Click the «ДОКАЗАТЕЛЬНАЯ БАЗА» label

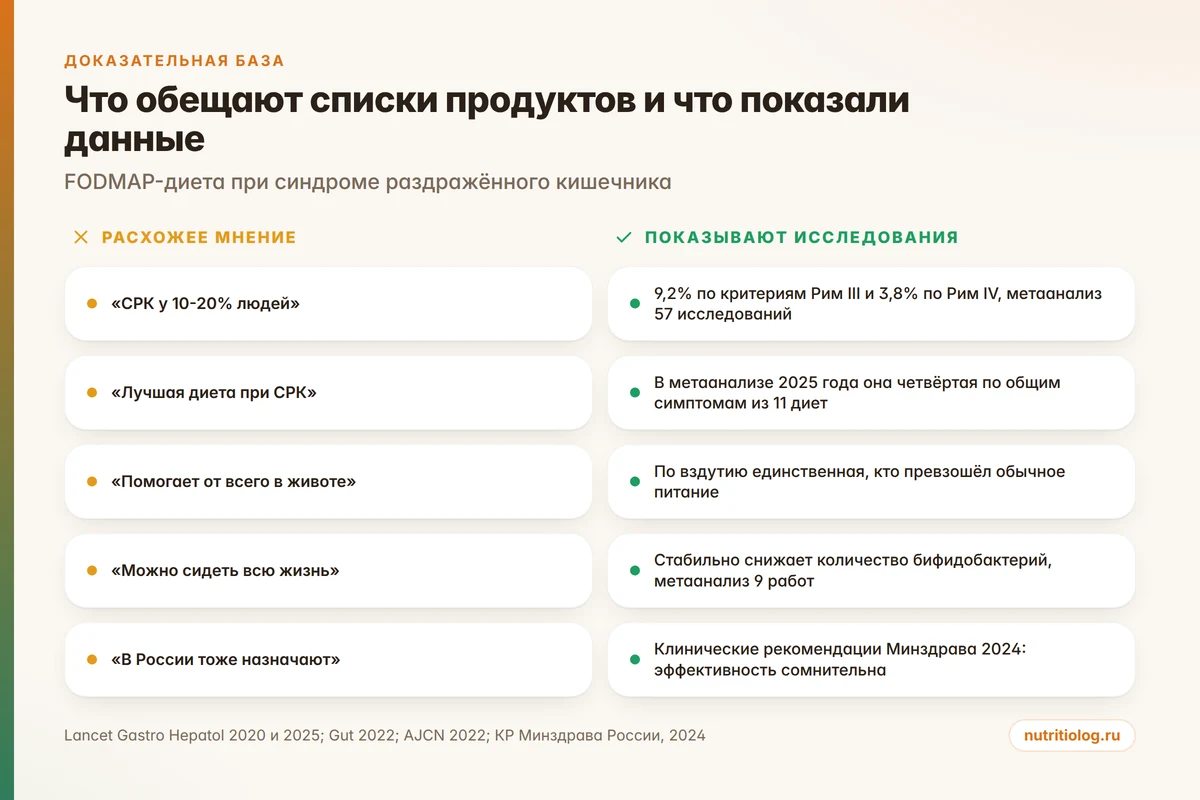(175, 60)
